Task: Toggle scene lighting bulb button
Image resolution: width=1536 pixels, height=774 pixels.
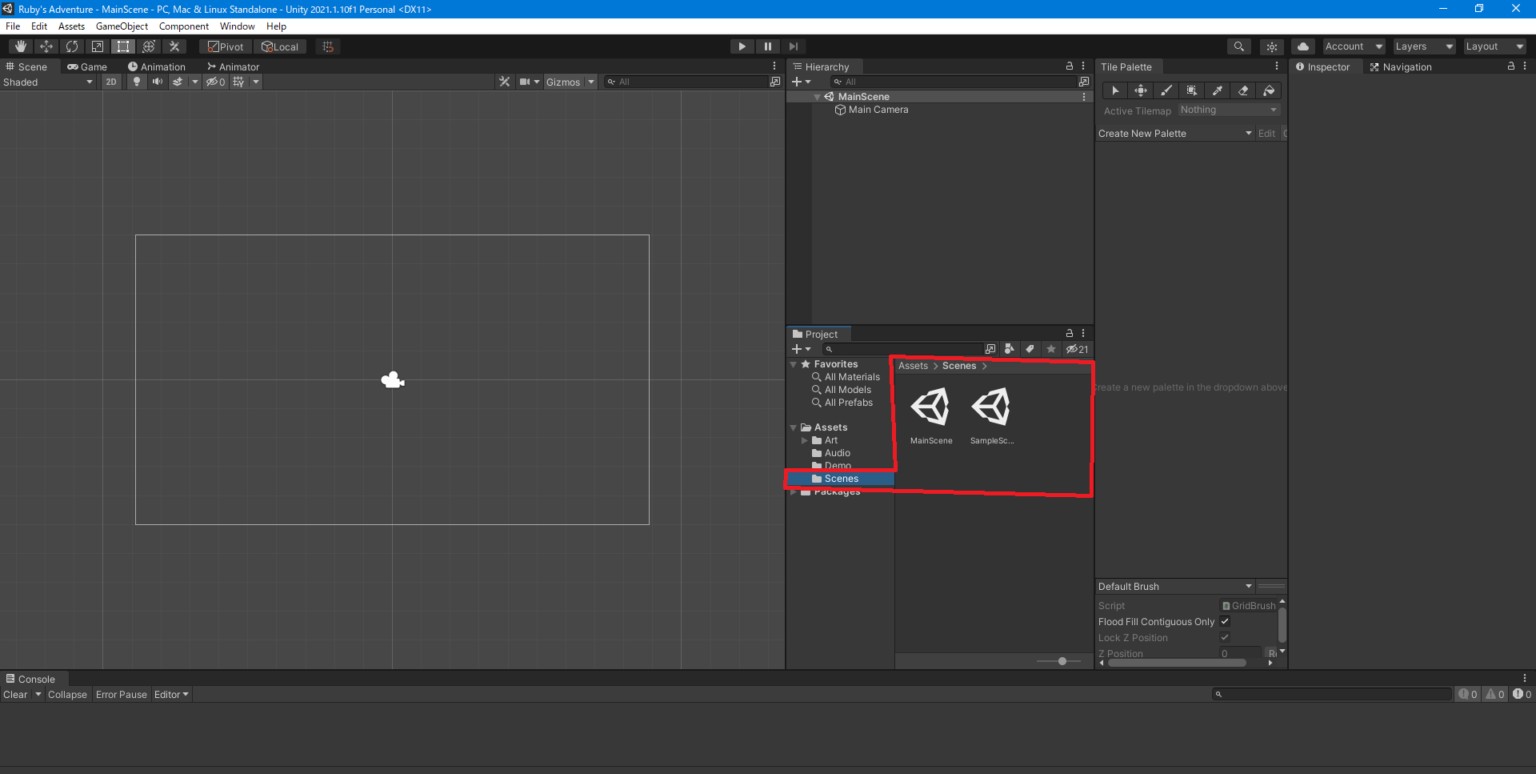Action: point(137,82)
